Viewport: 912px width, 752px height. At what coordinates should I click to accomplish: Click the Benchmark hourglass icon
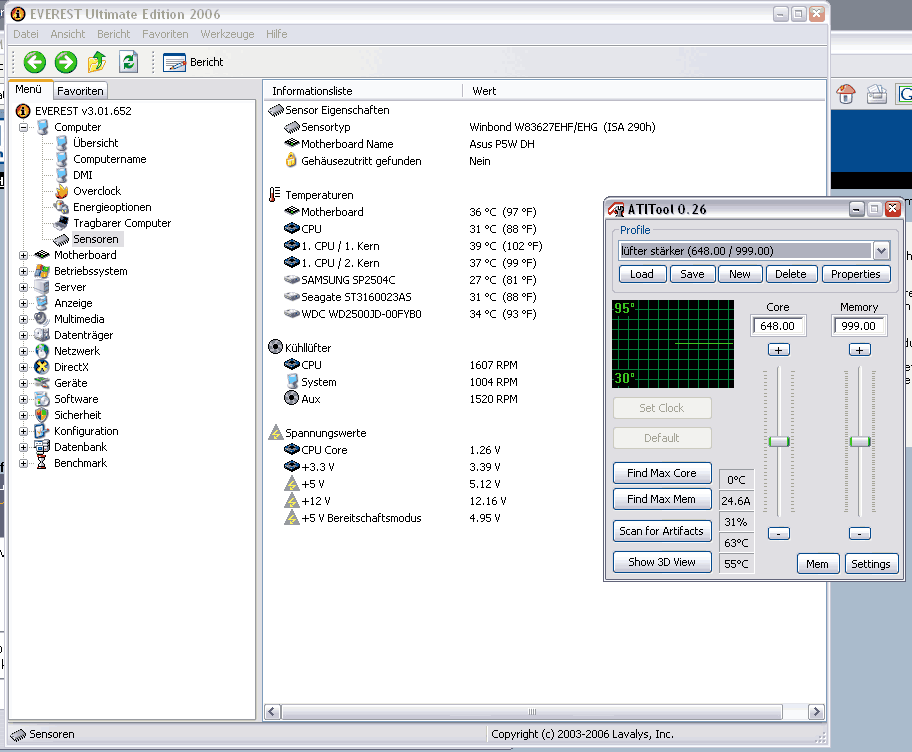pyautogui.click(x=42, y=463)
